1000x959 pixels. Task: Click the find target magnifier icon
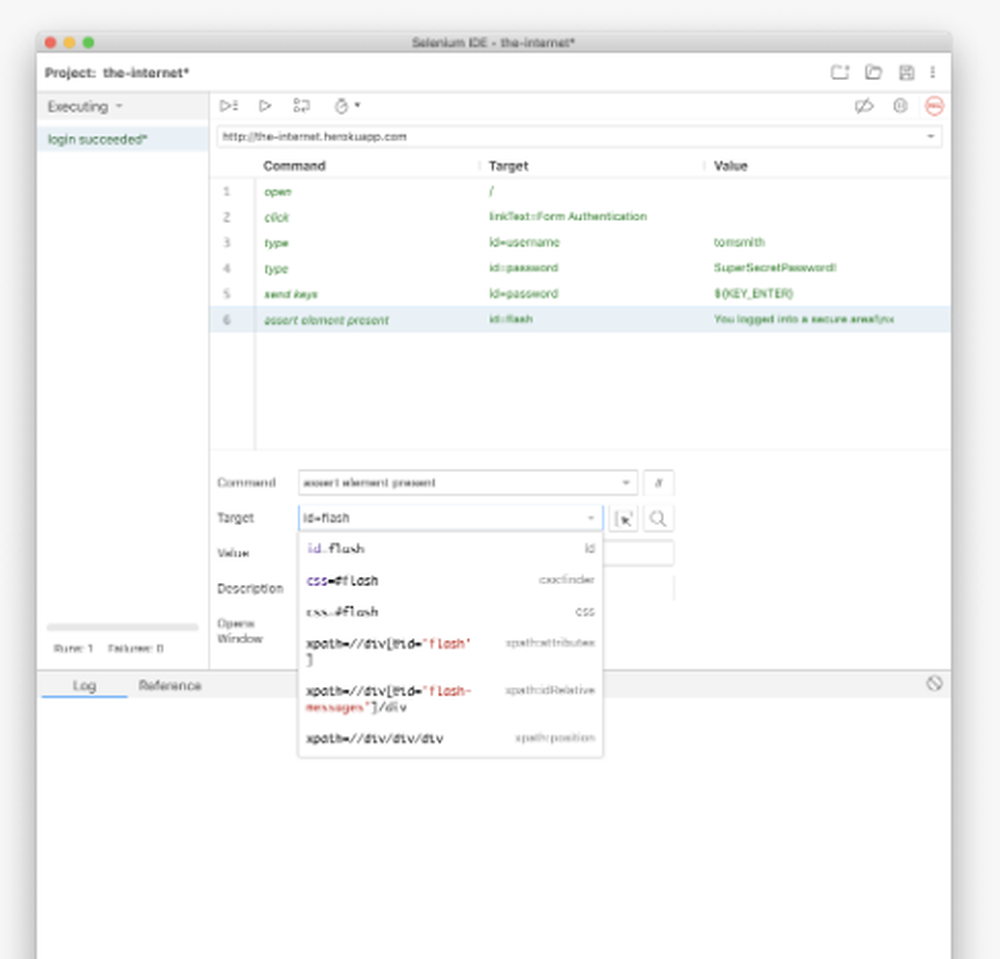(x=658, y=518)
